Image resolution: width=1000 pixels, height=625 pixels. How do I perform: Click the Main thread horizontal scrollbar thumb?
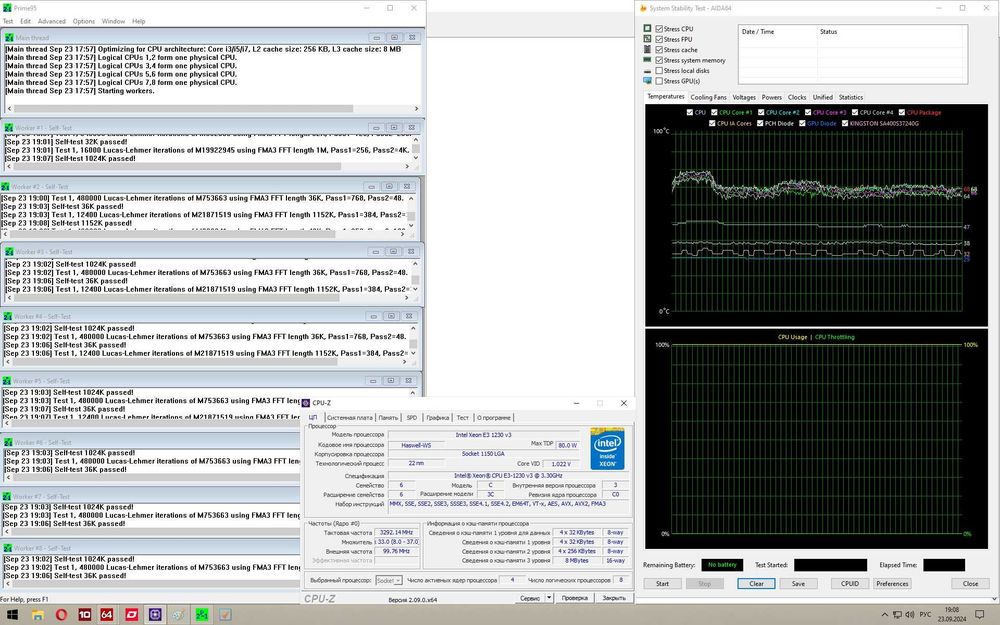tap(183, 108)
